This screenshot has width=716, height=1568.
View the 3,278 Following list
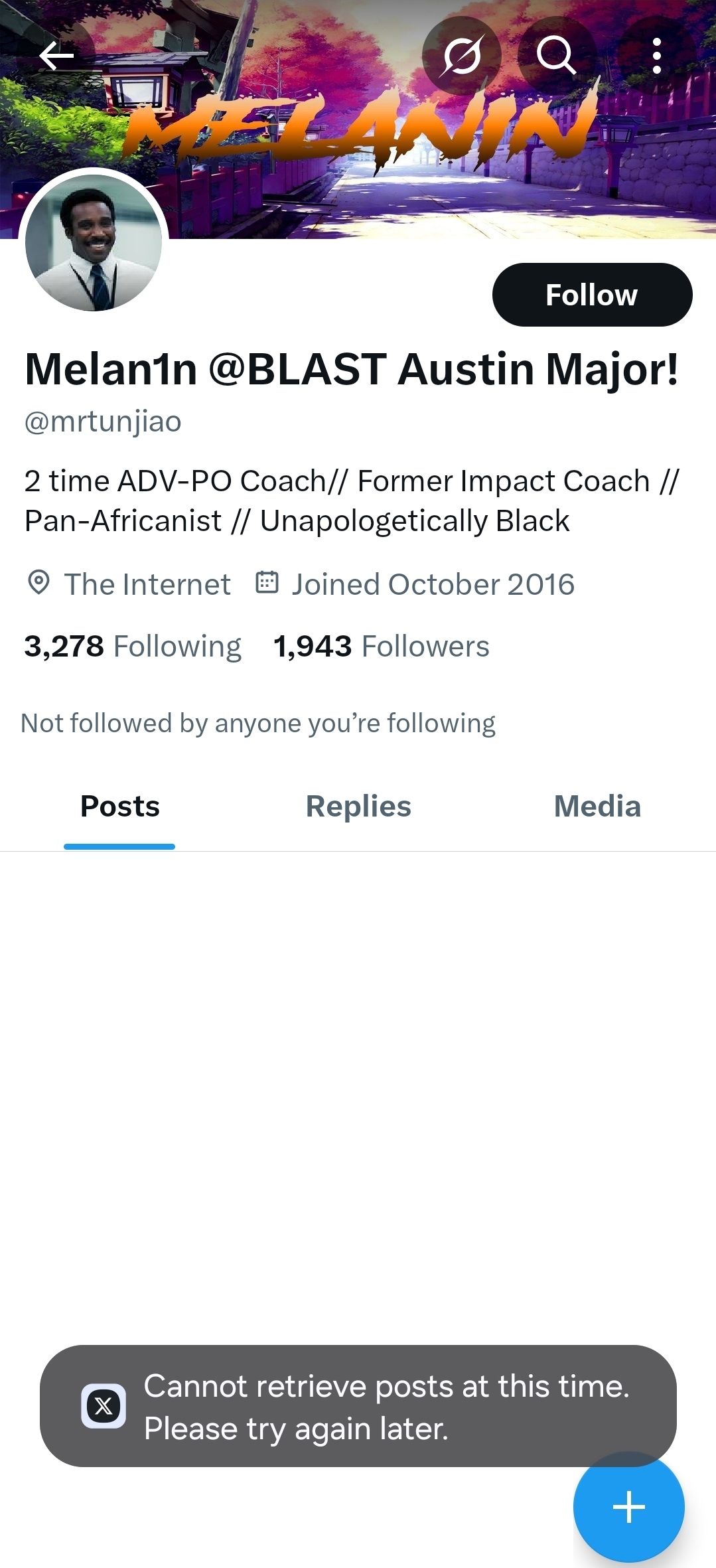[133, 646]
